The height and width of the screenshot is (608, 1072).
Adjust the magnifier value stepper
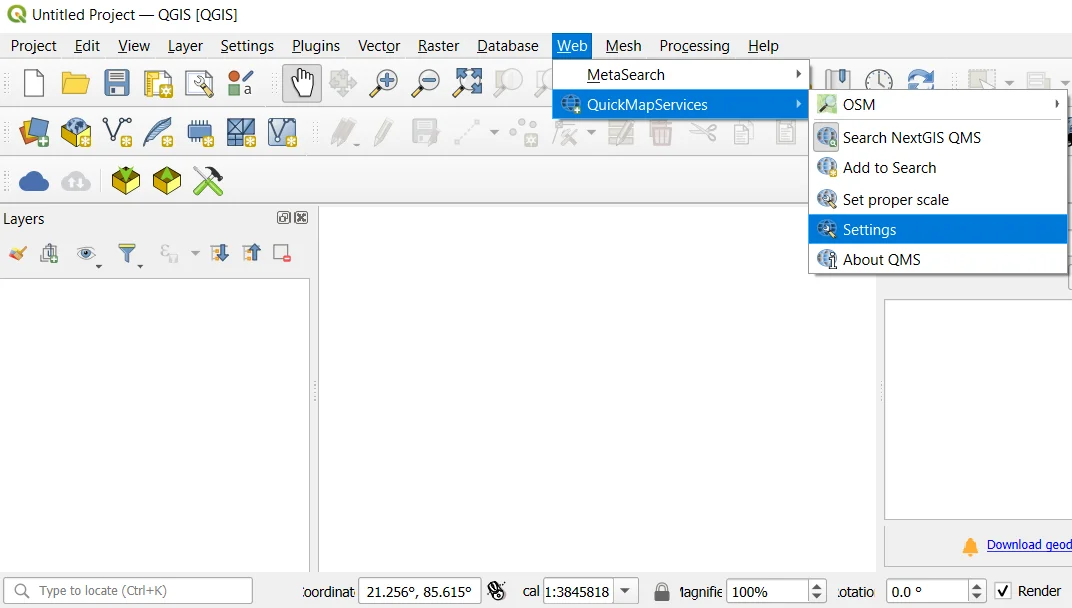pyautogui.click(x=817, y=591)
